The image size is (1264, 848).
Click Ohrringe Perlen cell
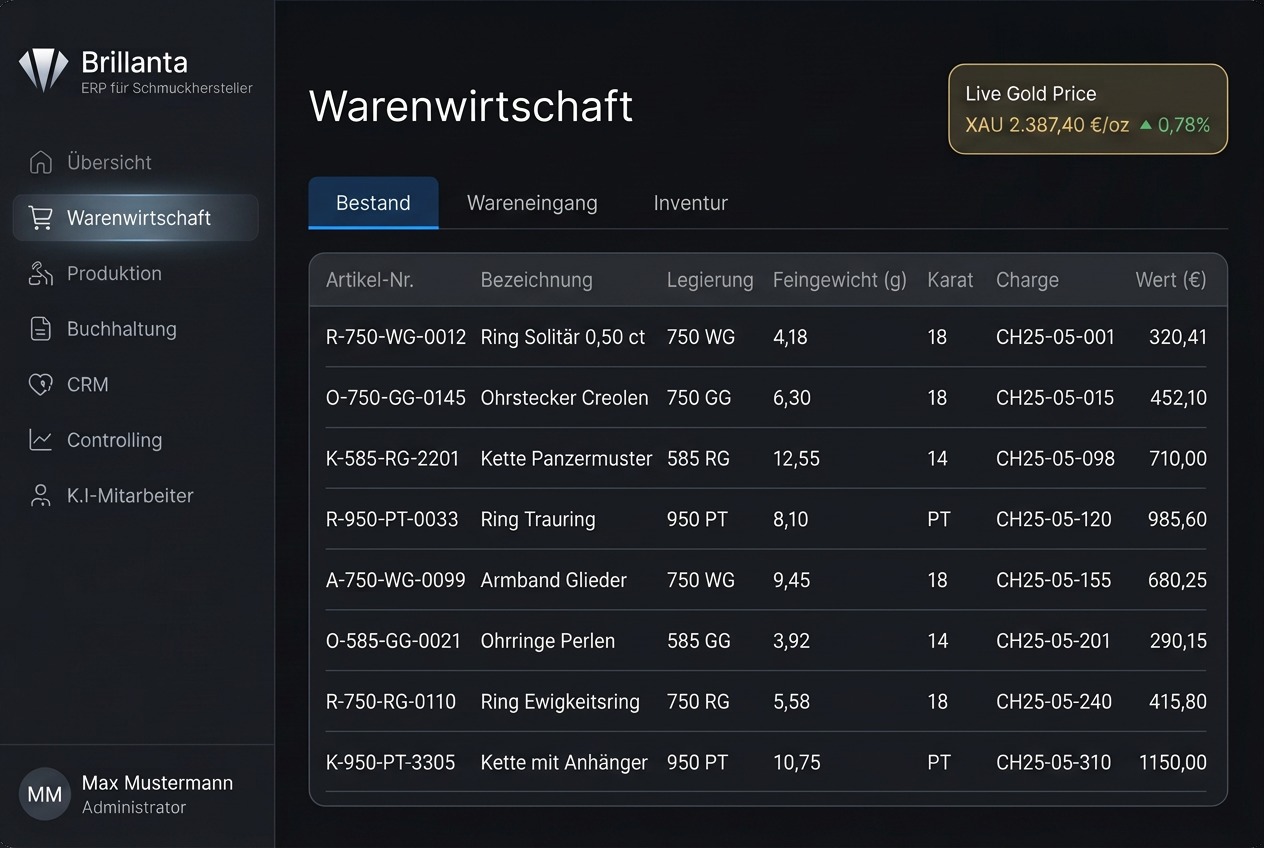[x=548, y=641]
